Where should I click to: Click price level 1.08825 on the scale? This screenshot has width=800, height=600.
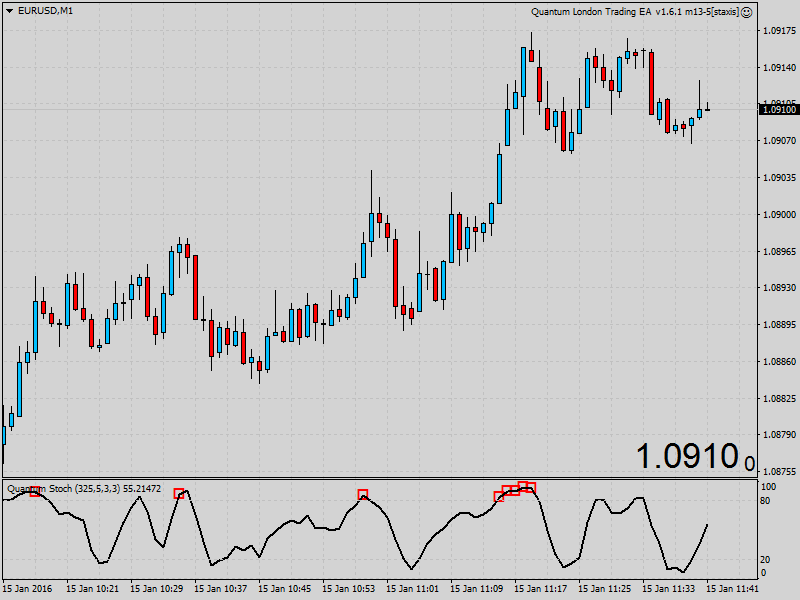779,398
